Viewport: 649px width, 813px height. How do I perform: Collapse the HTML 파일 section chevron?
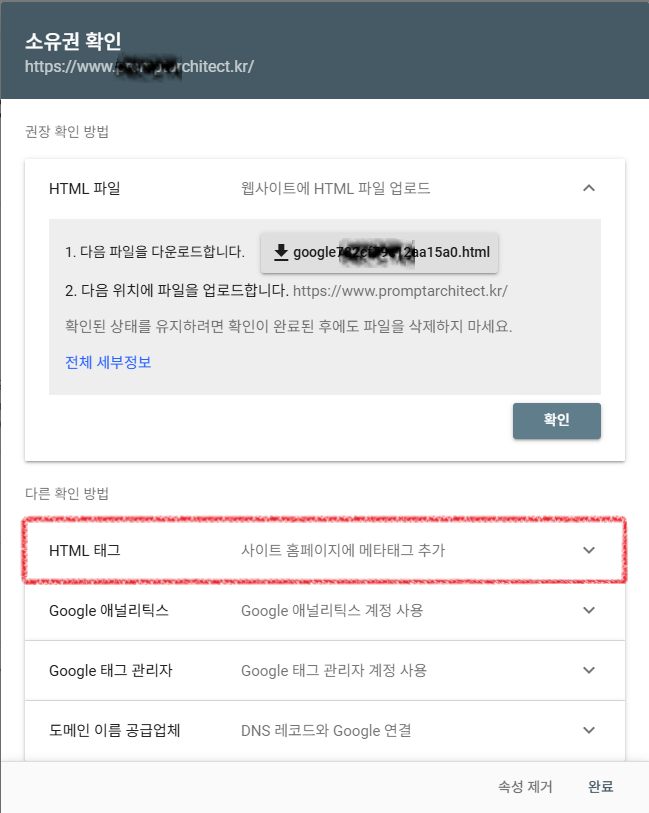[588, 188]
